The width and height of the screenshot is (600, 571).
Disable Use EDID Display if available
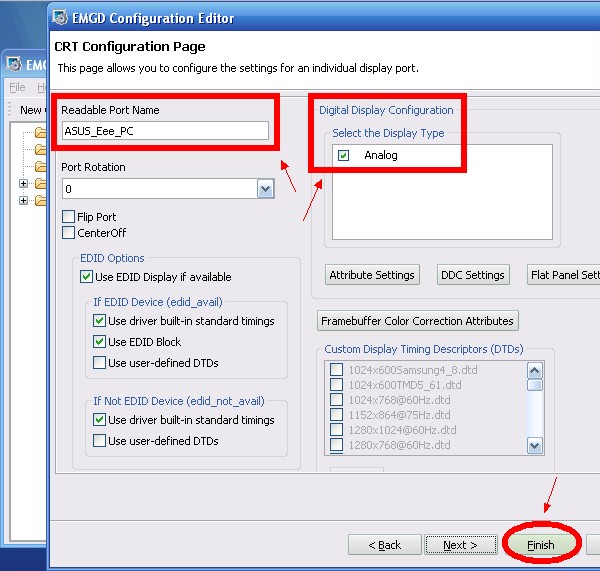coord(87,277)
